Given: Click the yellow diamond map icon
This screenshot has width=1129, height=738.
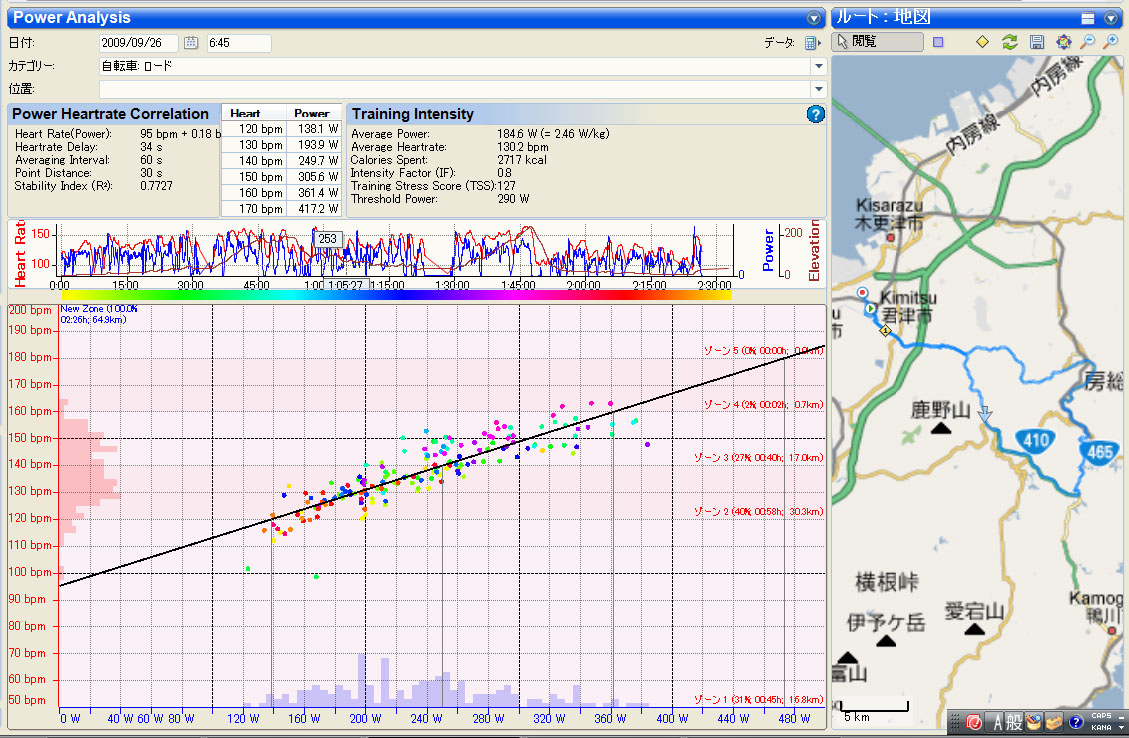Looking at the screenshot, I should tap(982, 42).
